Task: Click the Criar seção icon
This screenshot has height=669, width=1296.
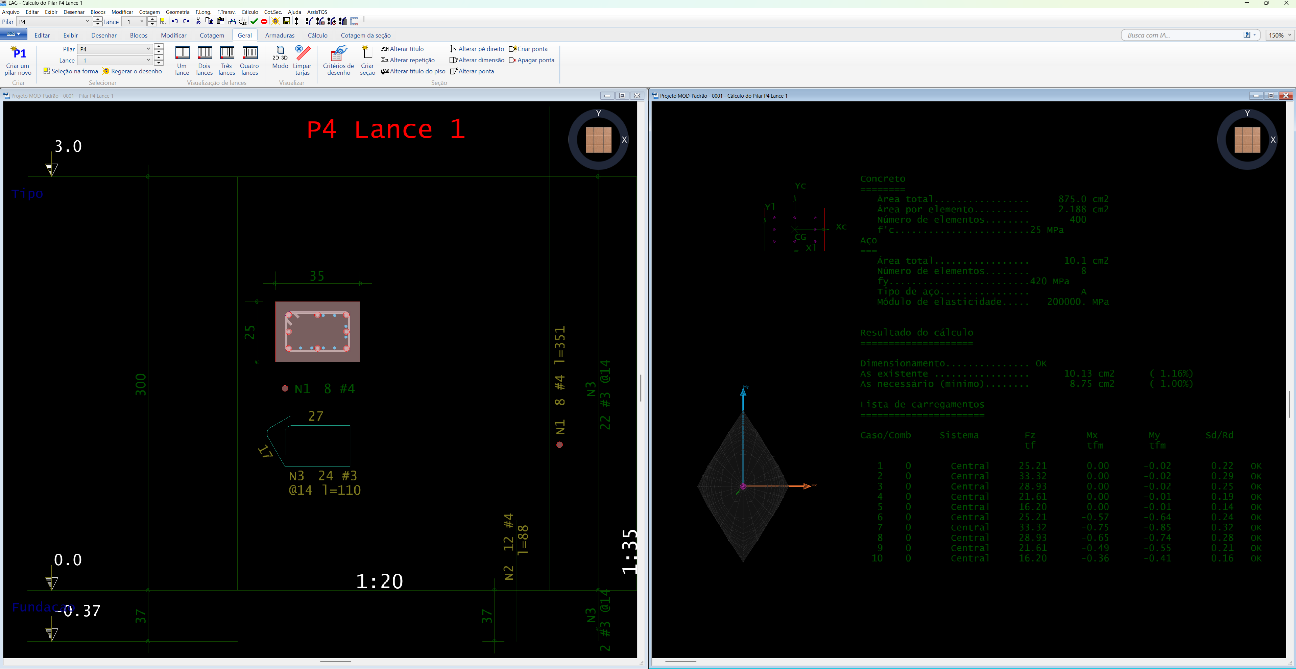Action: [367, 59]
